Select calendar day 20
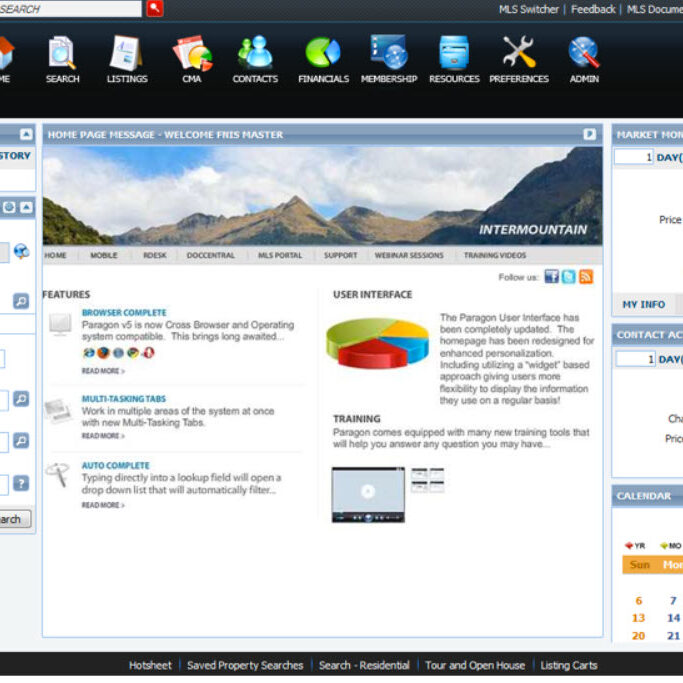The width and height of the screenshot is (683, 683). click(x=639, y=636)
